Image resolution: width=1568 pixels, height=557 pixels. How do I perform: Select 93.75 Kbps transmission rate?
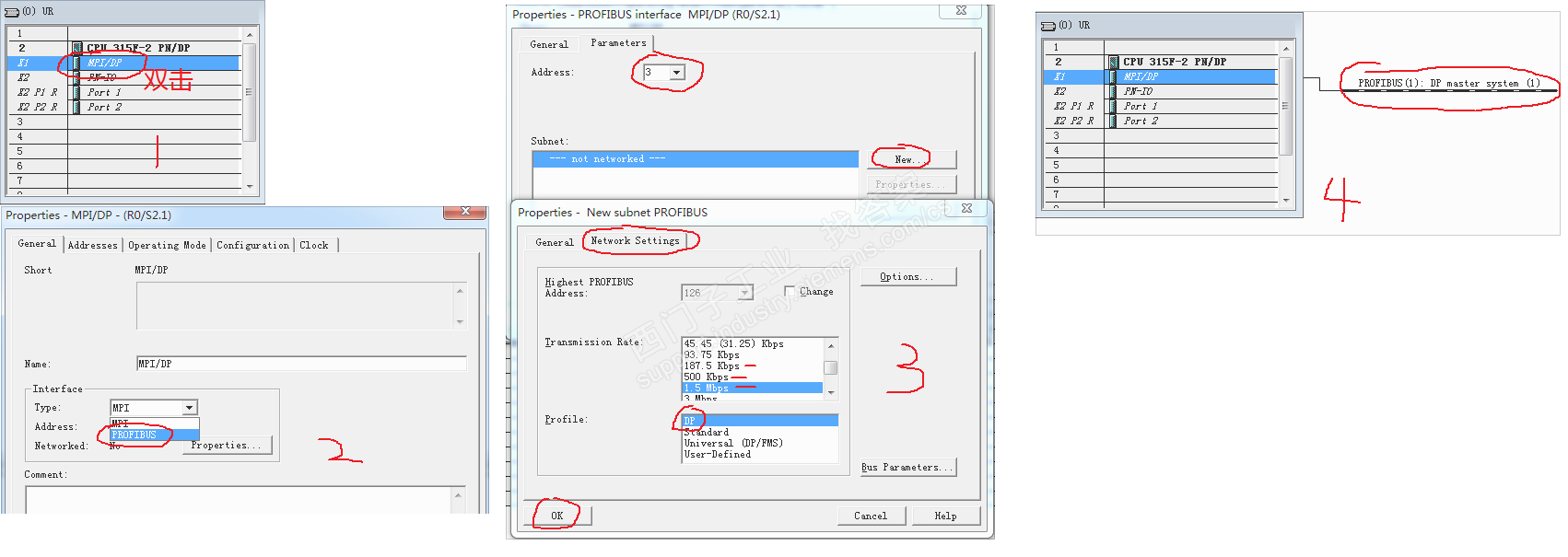coord(752,354)
